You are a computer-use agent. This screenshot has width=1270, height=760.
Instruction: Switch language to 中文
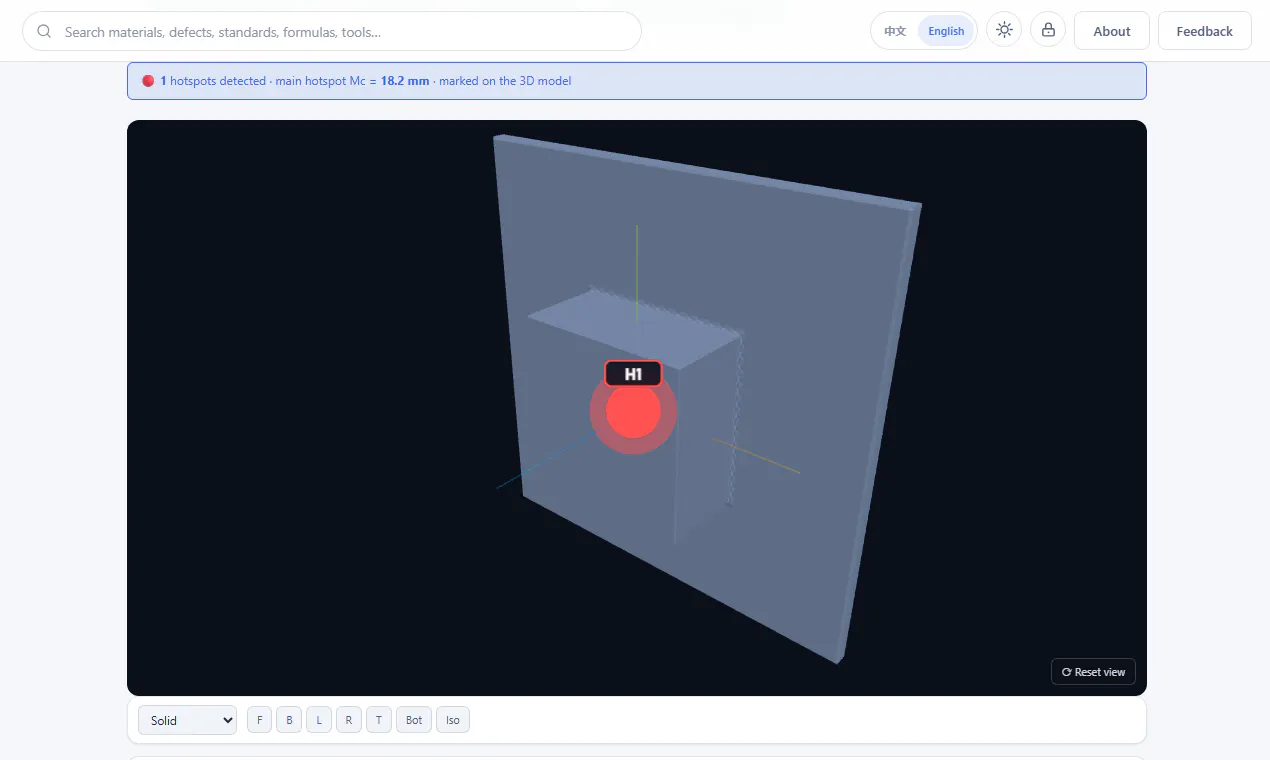click(x=895, y=31)
